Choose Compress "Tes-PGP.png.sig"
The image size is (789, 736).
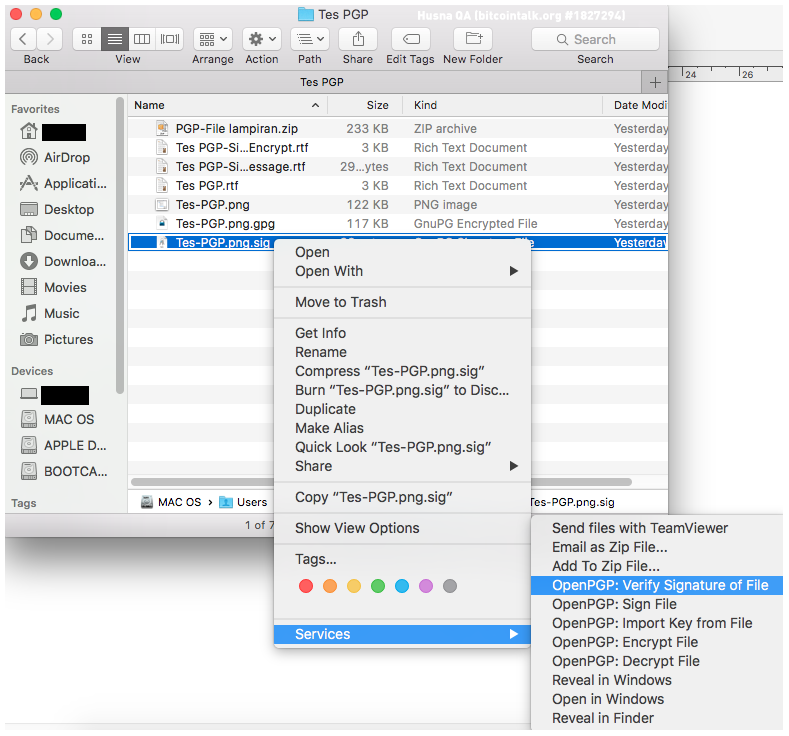click(x=403, y=371)
